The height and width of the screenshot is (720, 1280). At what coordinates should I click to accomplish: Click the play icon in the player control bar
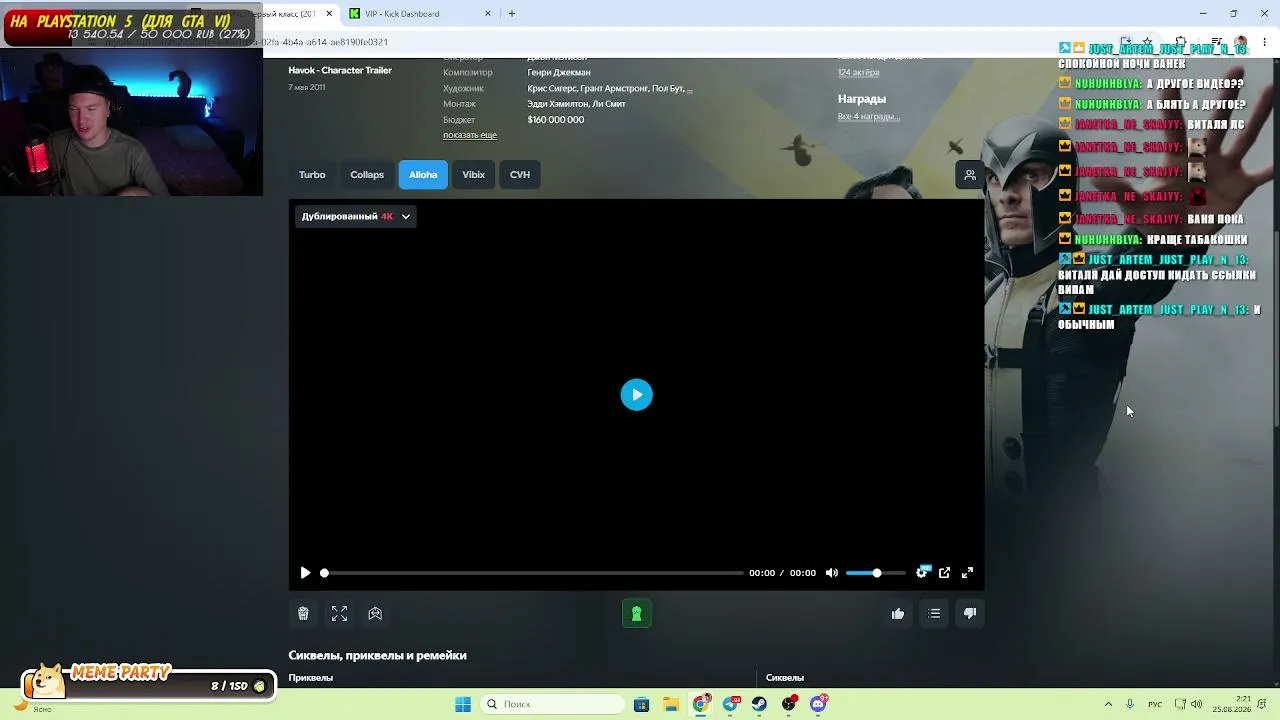tap(305, 573)
